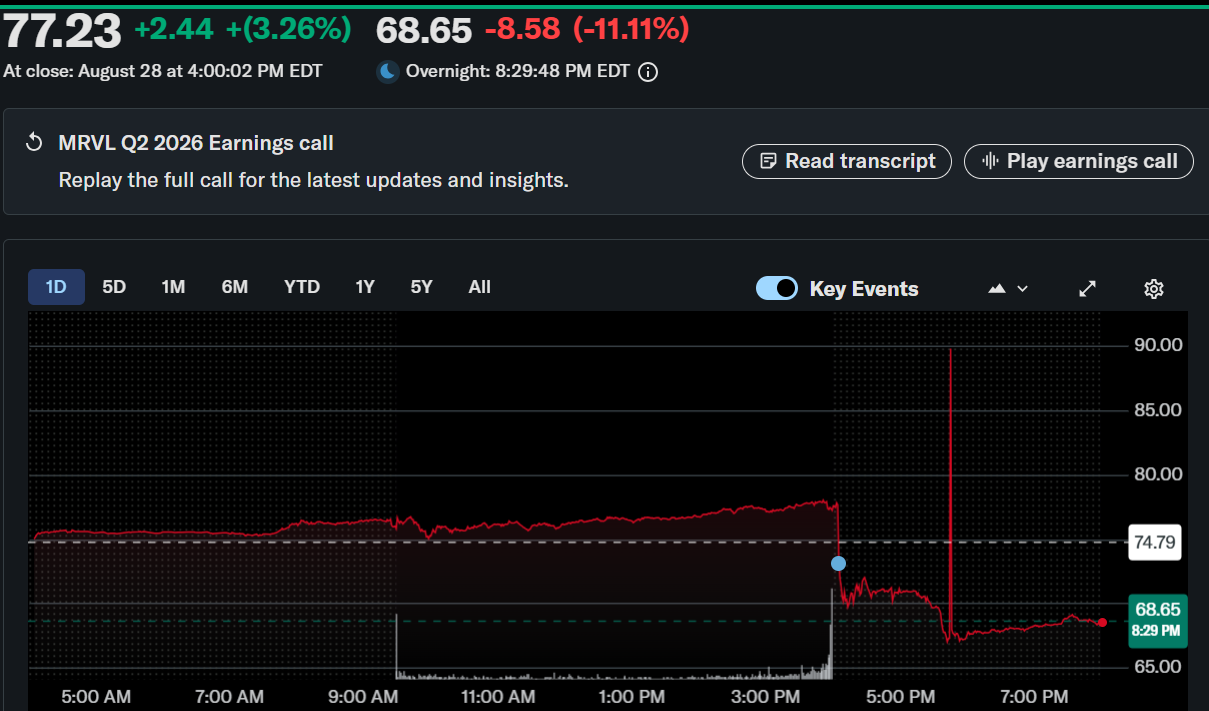The width and height of the screenshot is (1209, 711).
Task: Click the MRVL Q2 2026 Earnings call title
Action: point(196,143)
